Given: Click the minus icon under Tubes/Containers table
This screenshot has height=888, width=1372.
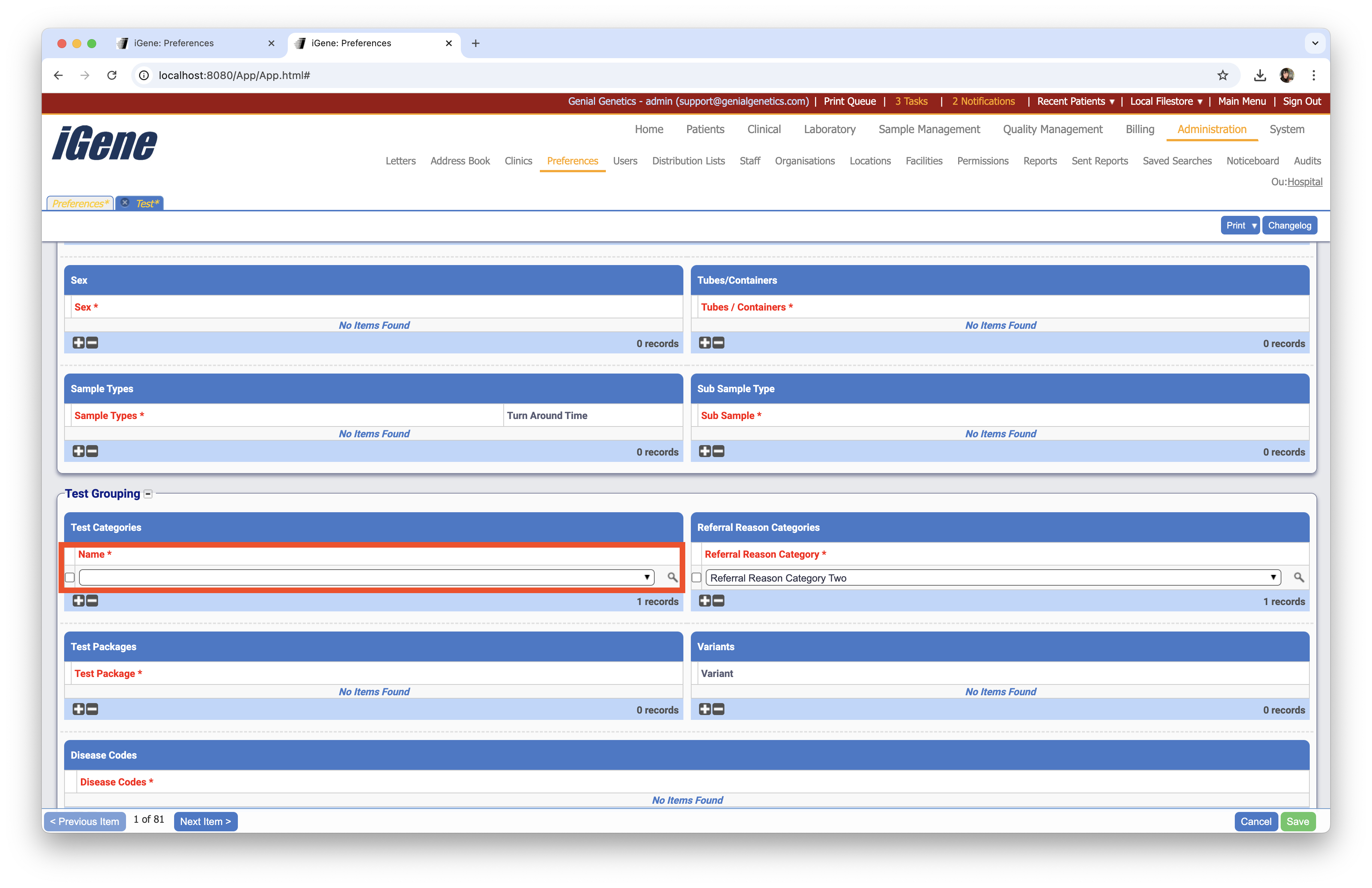Looking at the screenshot, I should pyautogui.click(x=718, y=343).
